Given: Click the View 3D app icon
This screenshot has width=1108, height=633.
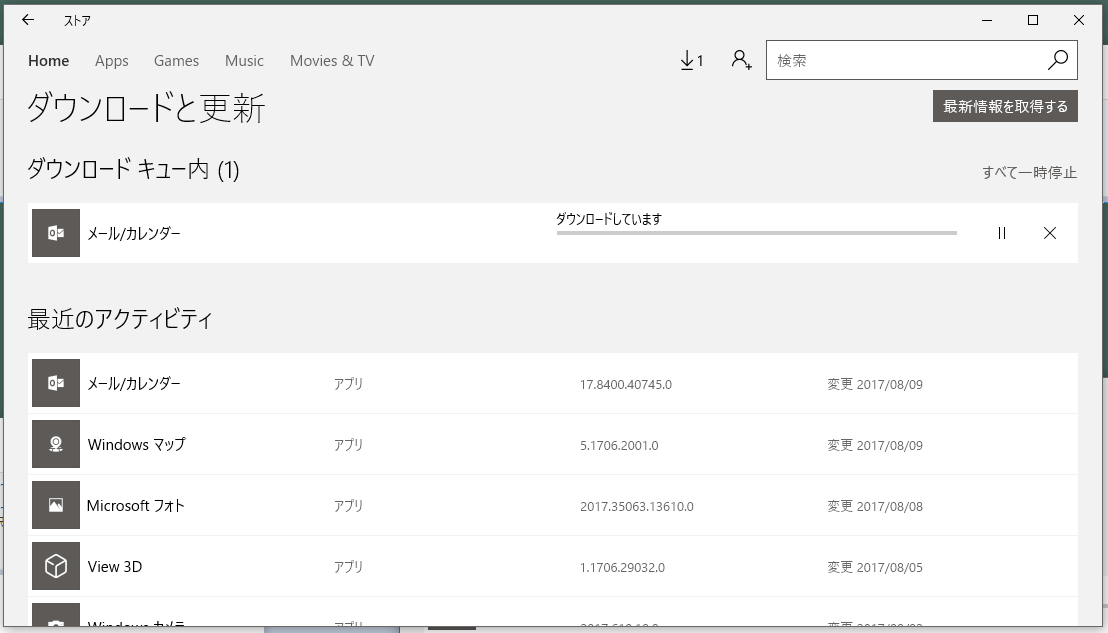Looking at the screenshot, I should point(56,566).
